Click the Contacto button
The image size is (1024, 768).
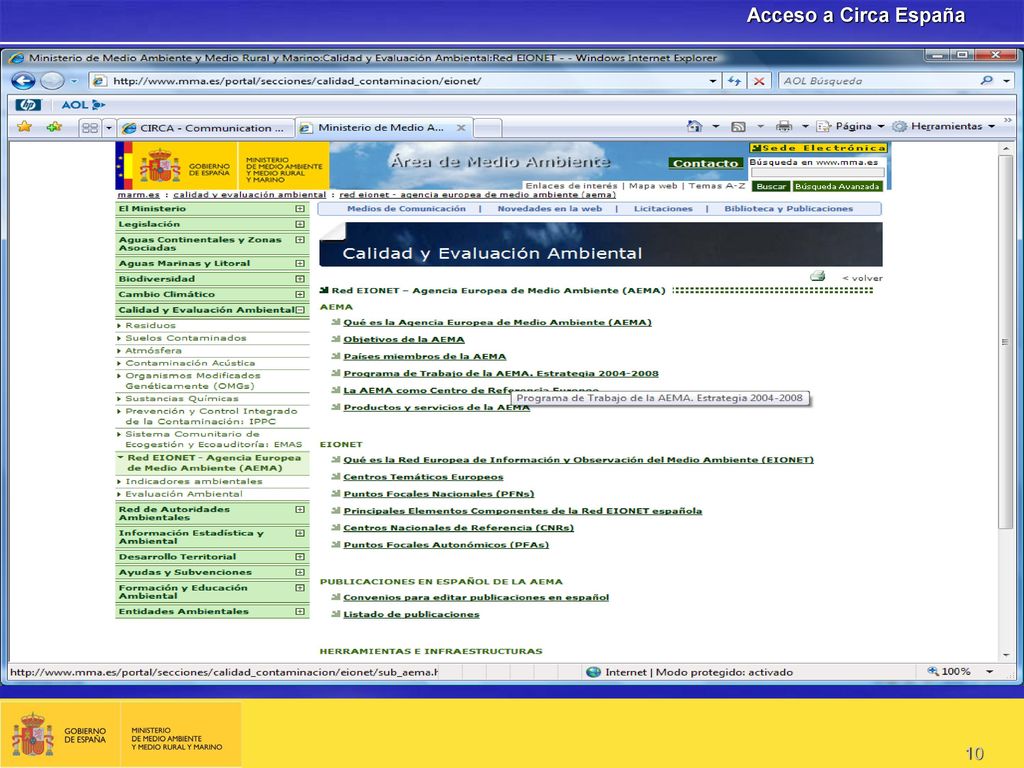point(705,163)
